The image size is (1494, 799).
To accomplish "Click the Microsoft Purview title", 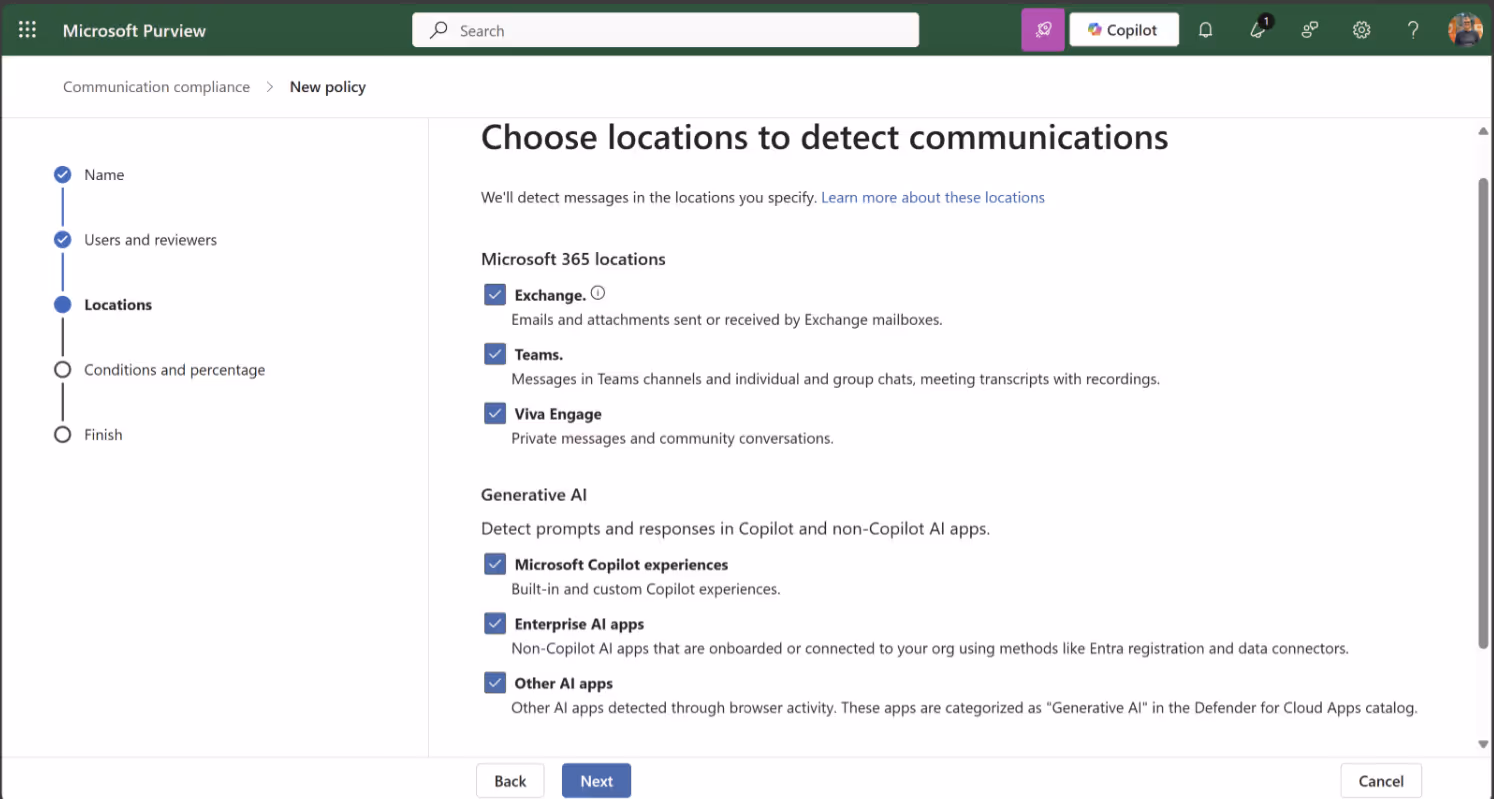I will 134,30.
